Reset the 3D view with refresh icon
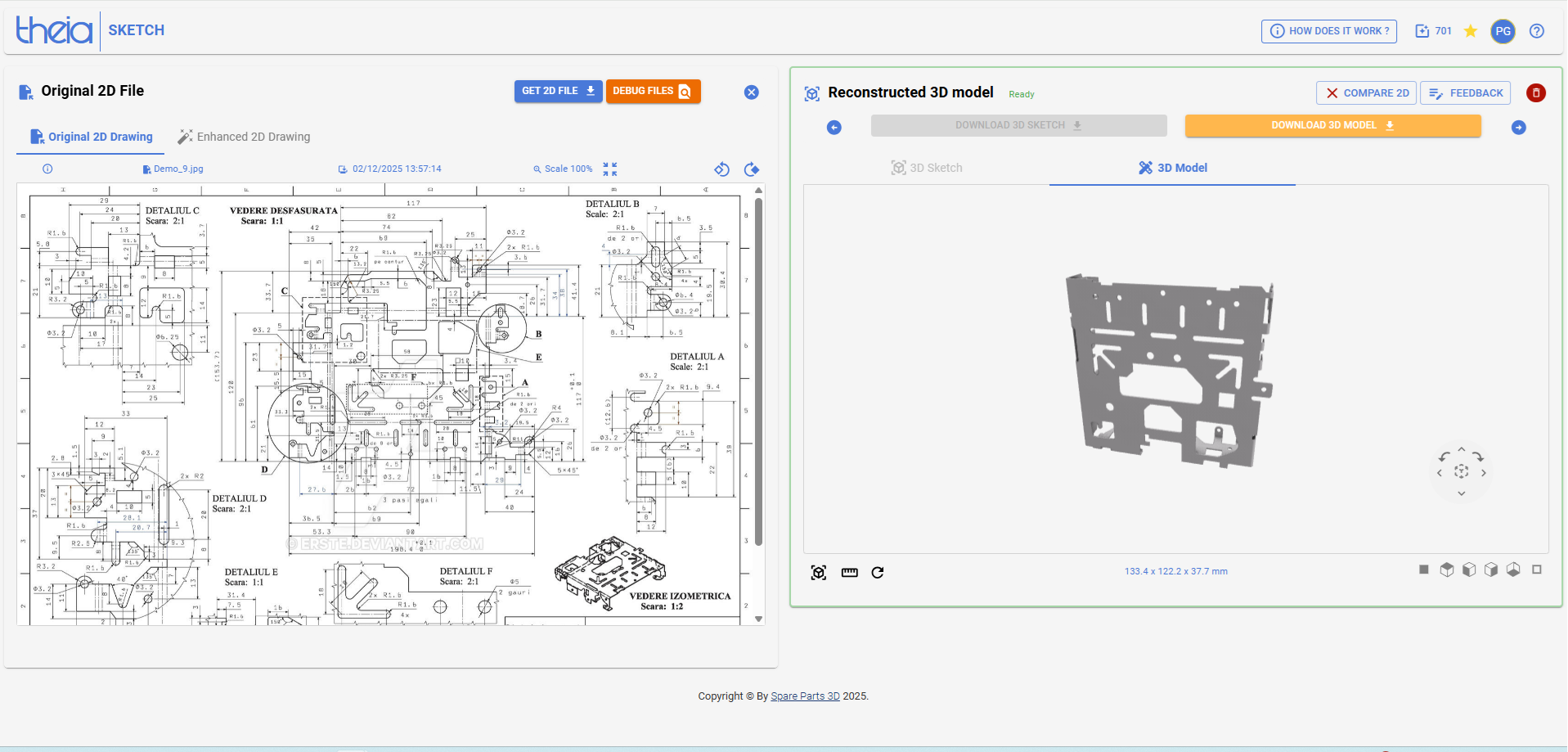The image size is (1568, 752). [x=878, y=573]
